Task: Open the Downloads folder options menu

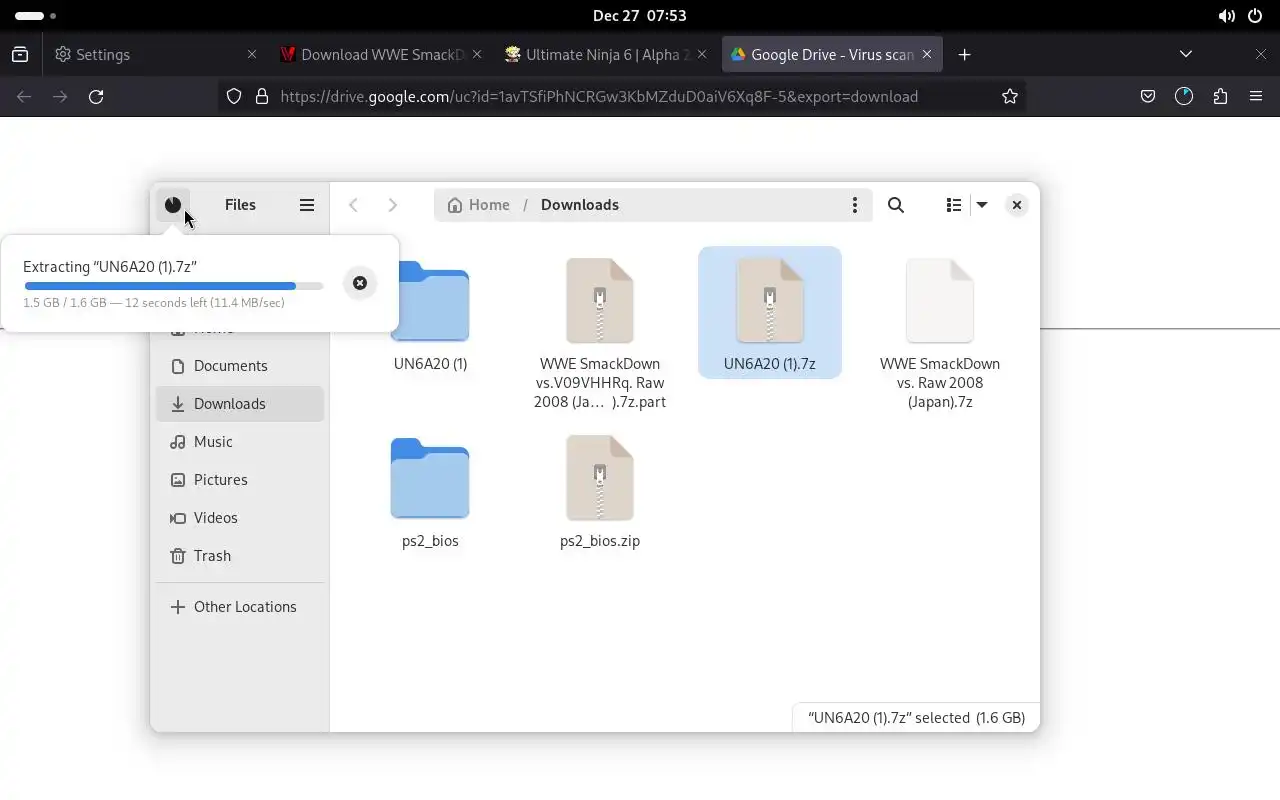Action: [x=855, y=205]
